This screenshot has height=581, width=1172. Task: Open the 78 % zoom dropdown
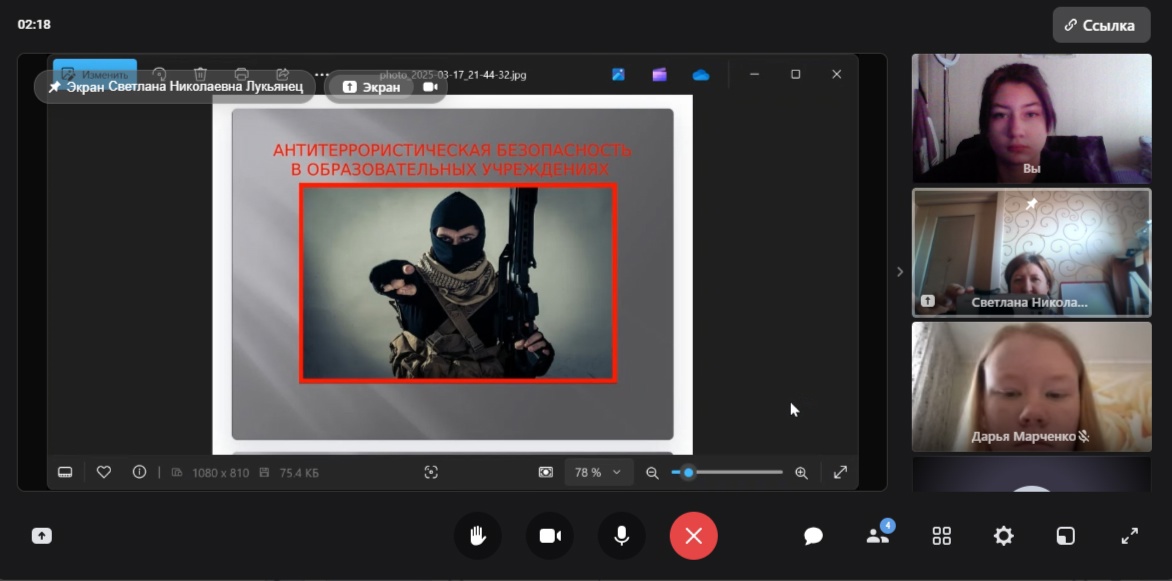point(597,473)
